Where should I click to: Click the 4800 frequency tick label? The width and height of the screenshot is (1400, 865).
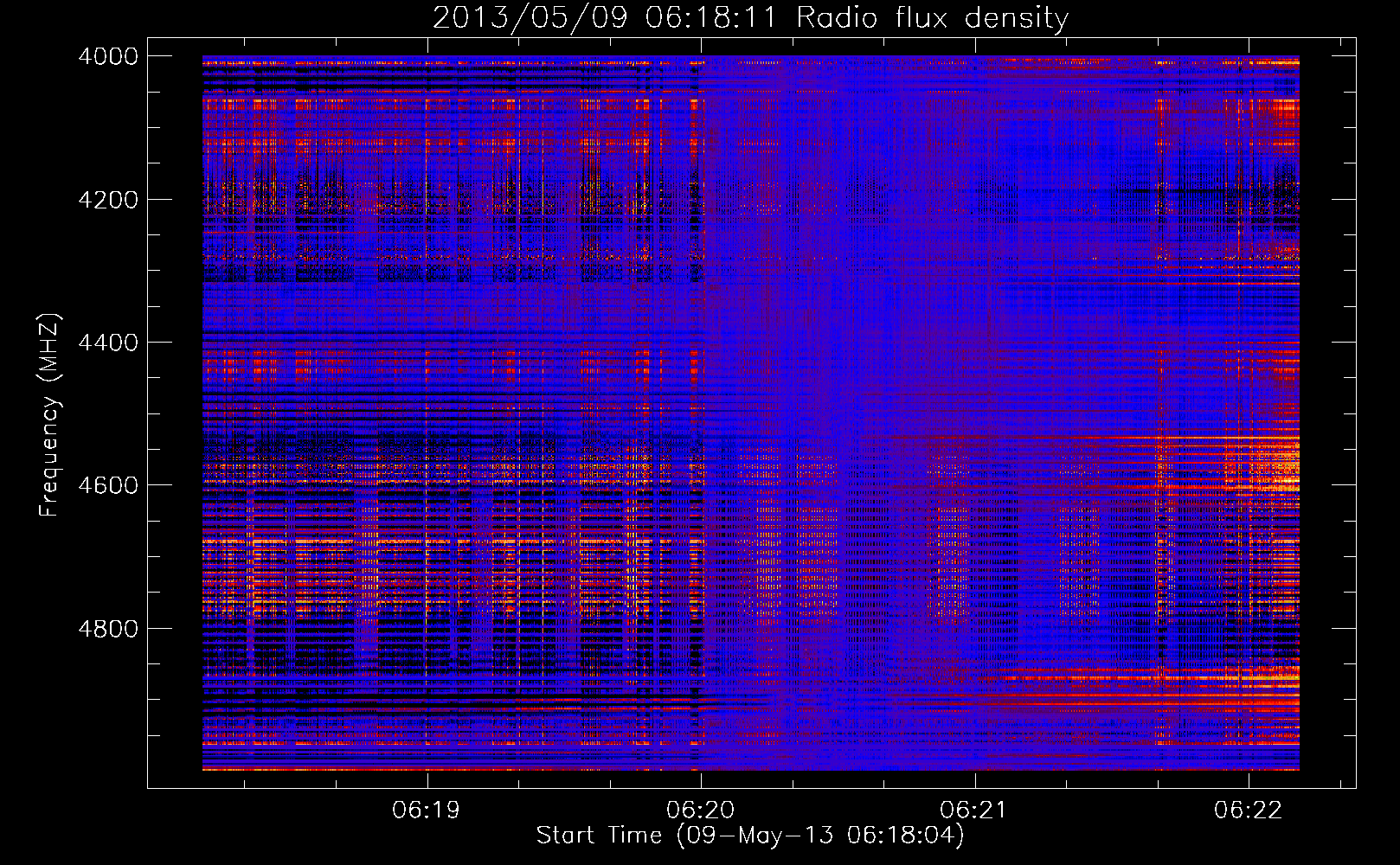click(108, 628)
